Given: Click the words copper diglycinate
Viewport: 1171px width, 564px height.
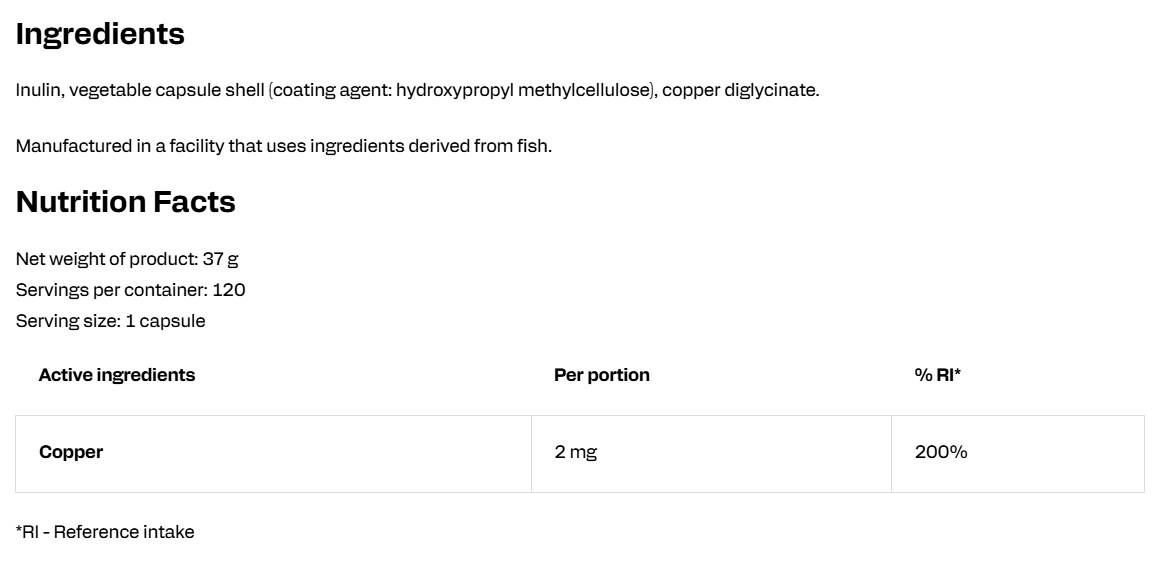Looking at the screenshot, I should [x=741, y=91].
